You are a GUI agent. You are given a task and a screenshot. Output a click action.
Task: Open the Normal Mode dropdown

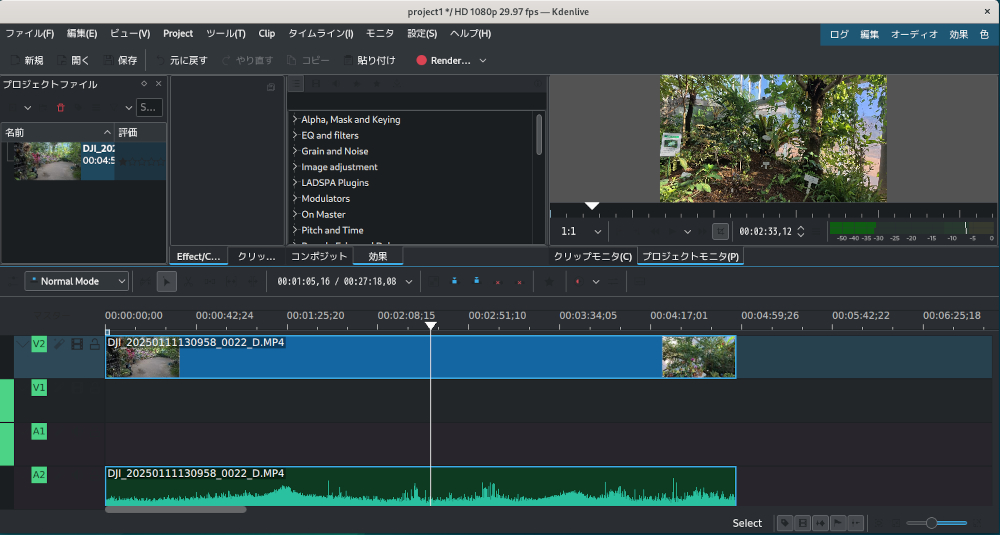77,282
